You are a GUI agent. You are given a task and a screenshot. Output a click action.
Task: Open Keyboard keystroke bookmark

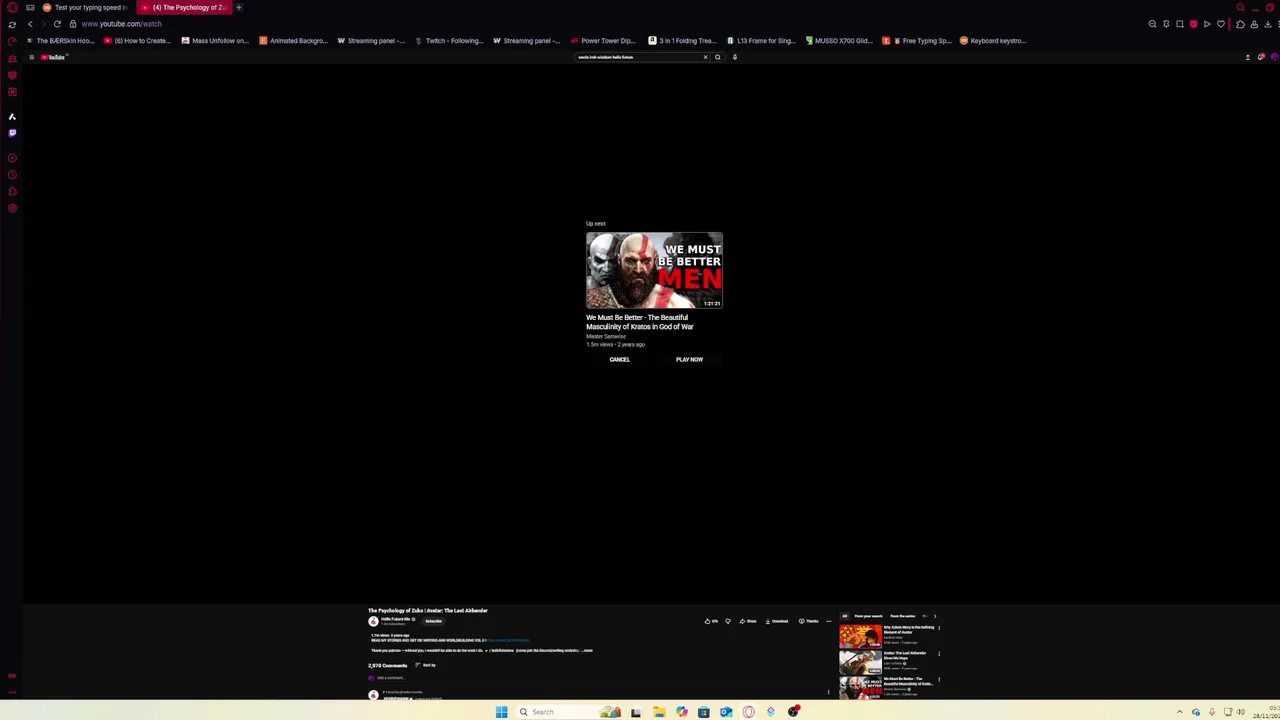tap(994, 41)
